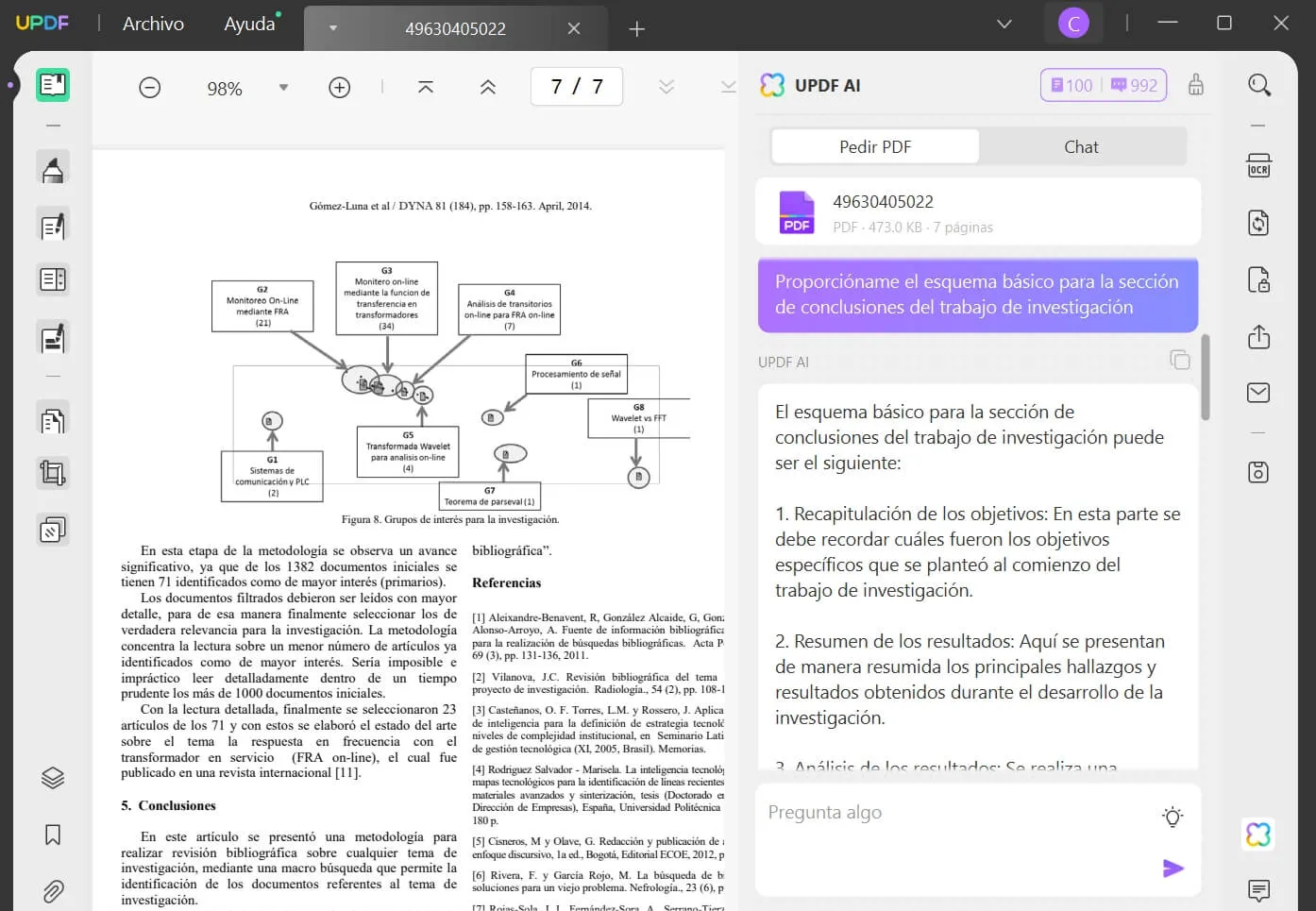
Task: Toggle the UPDF AI panel
Action: (x=1258, y=835)
